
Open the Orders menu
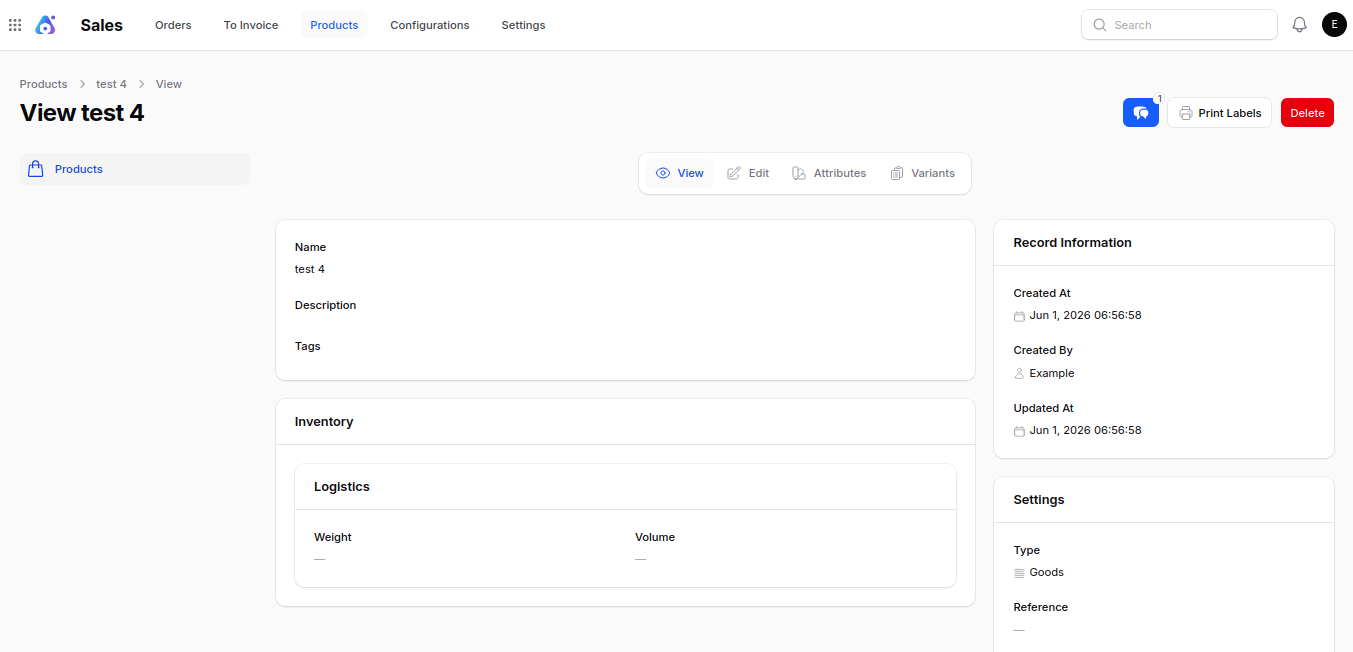click(x=173, y=25)
